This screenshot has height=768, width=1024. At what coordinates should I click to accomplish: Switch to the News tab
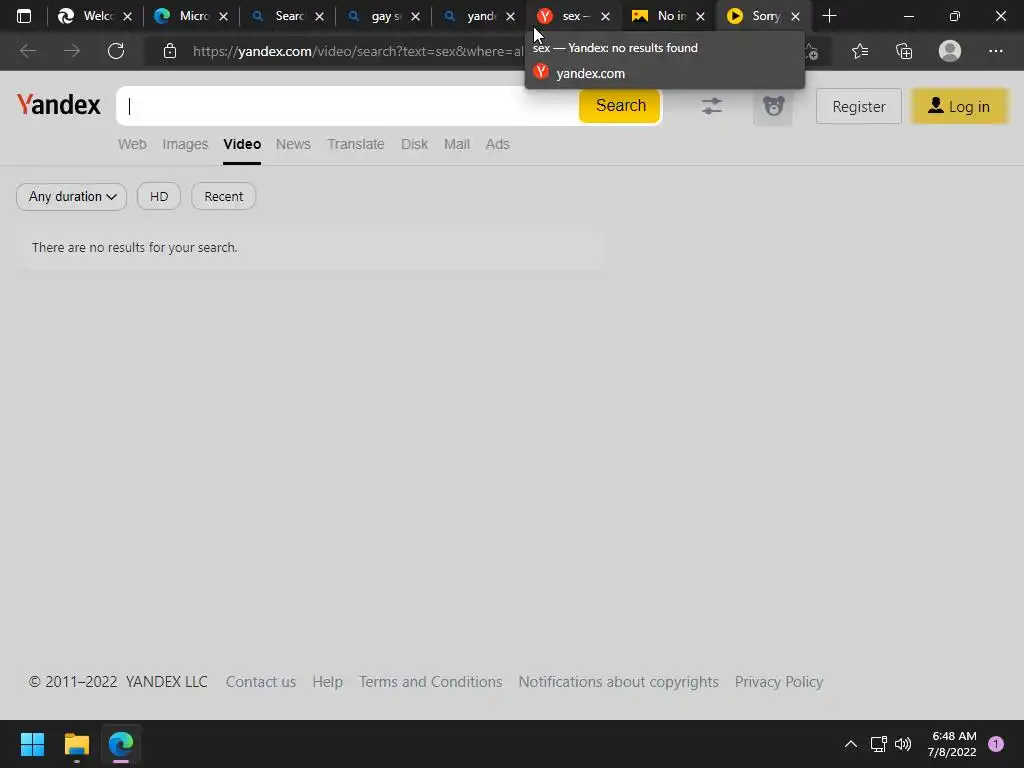point(293,144)
